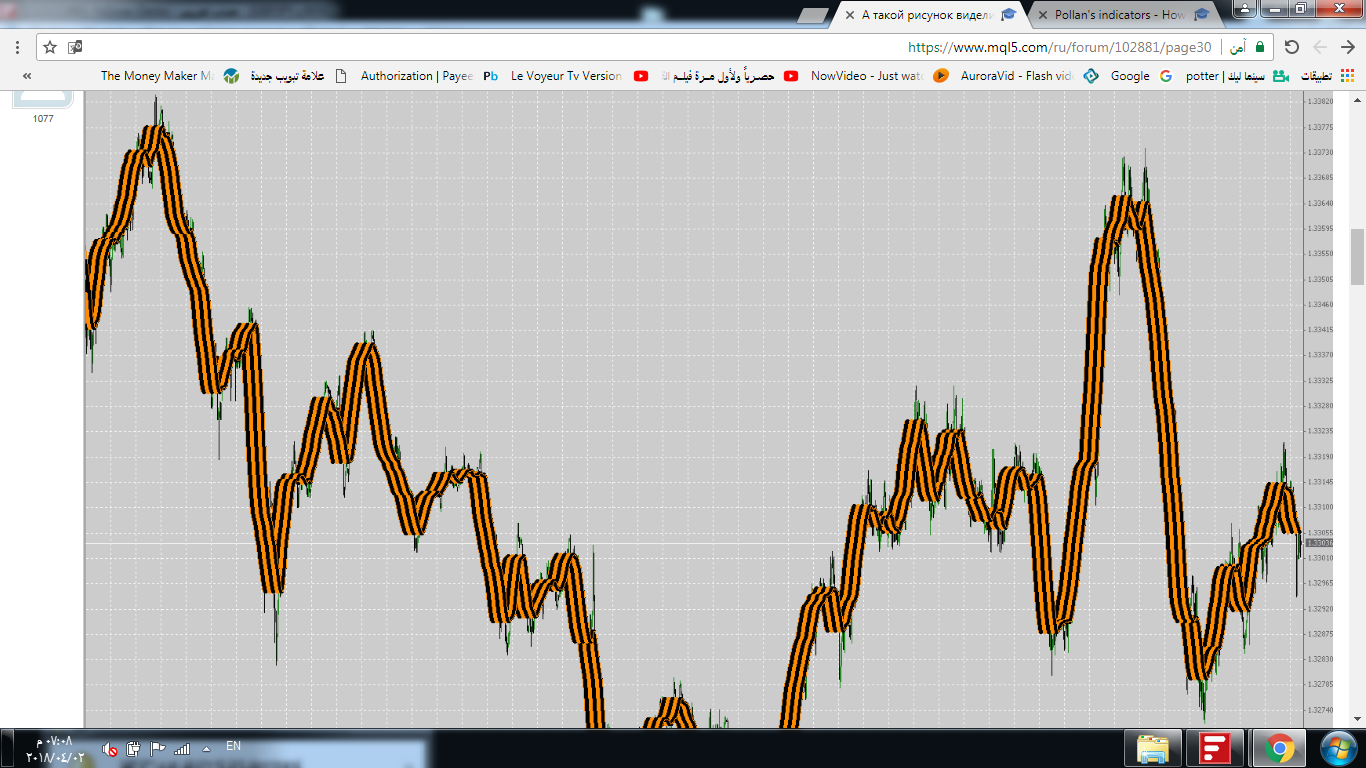Toggle the muted volume tray icon
This screenshot has width=1366, height=768.
(110, 748)
